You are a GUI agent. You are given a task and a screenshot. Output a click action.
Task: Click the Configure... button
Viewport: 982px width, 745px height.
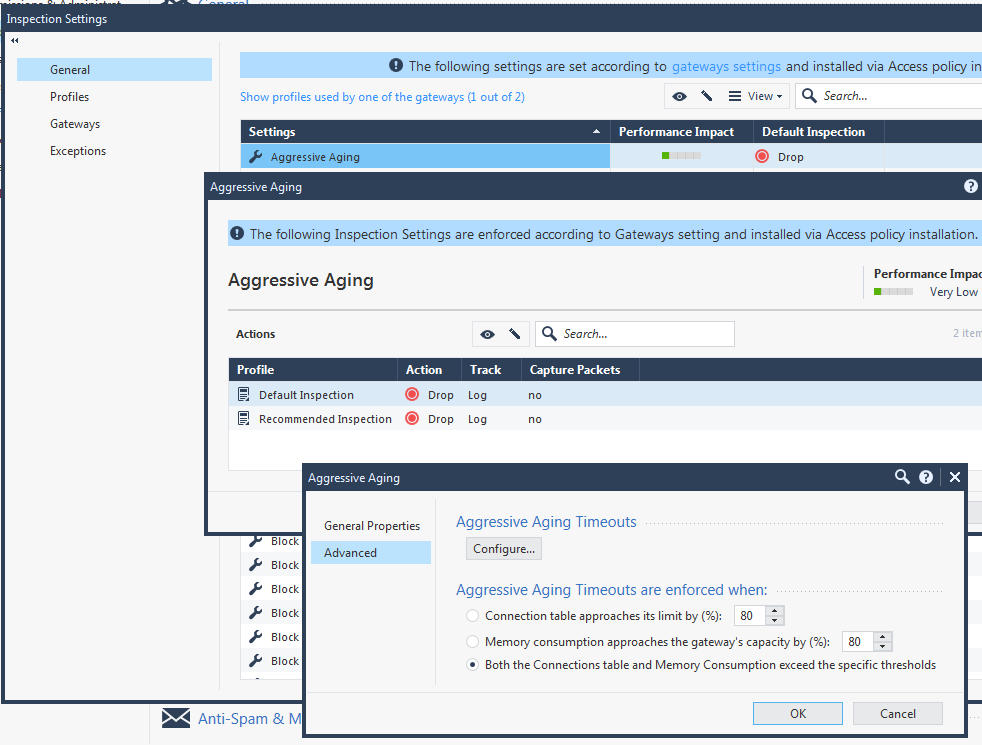pos(505,549)
